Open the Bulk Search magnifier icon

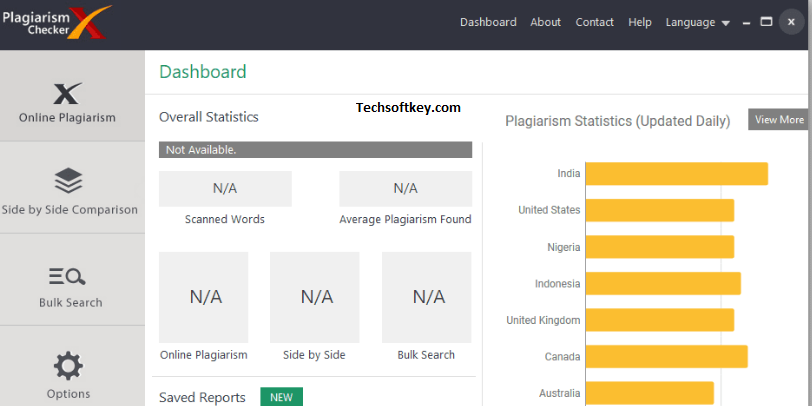tap(67, 277)
